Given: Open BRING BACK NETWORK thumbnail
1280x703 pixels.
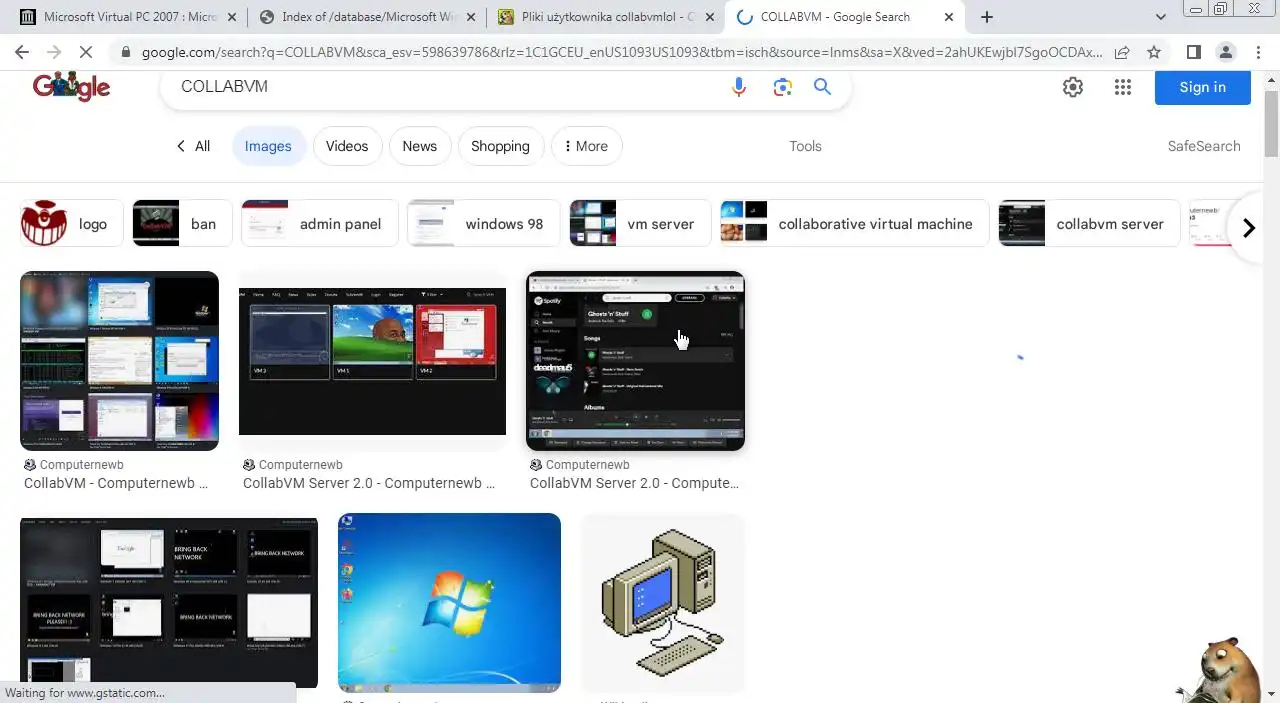Looking at the screenshot, I should (x=169, y=603).
